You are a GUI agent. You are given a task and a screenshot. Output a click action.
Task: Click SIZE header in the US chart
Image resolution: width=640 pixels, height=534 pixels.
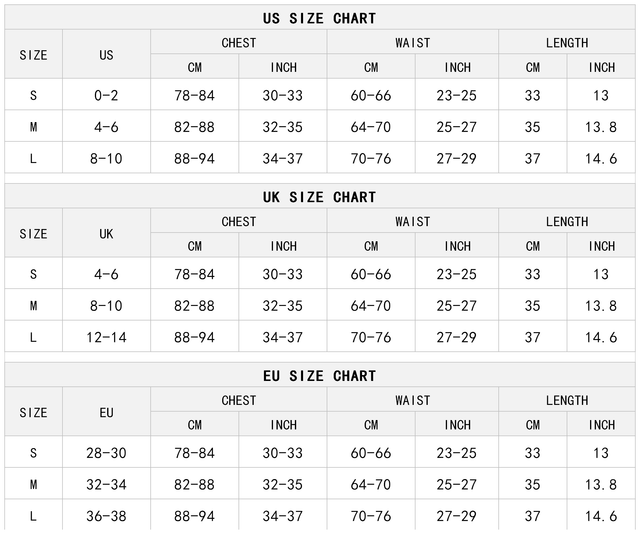pyautogui.click(x=33, y=55)
